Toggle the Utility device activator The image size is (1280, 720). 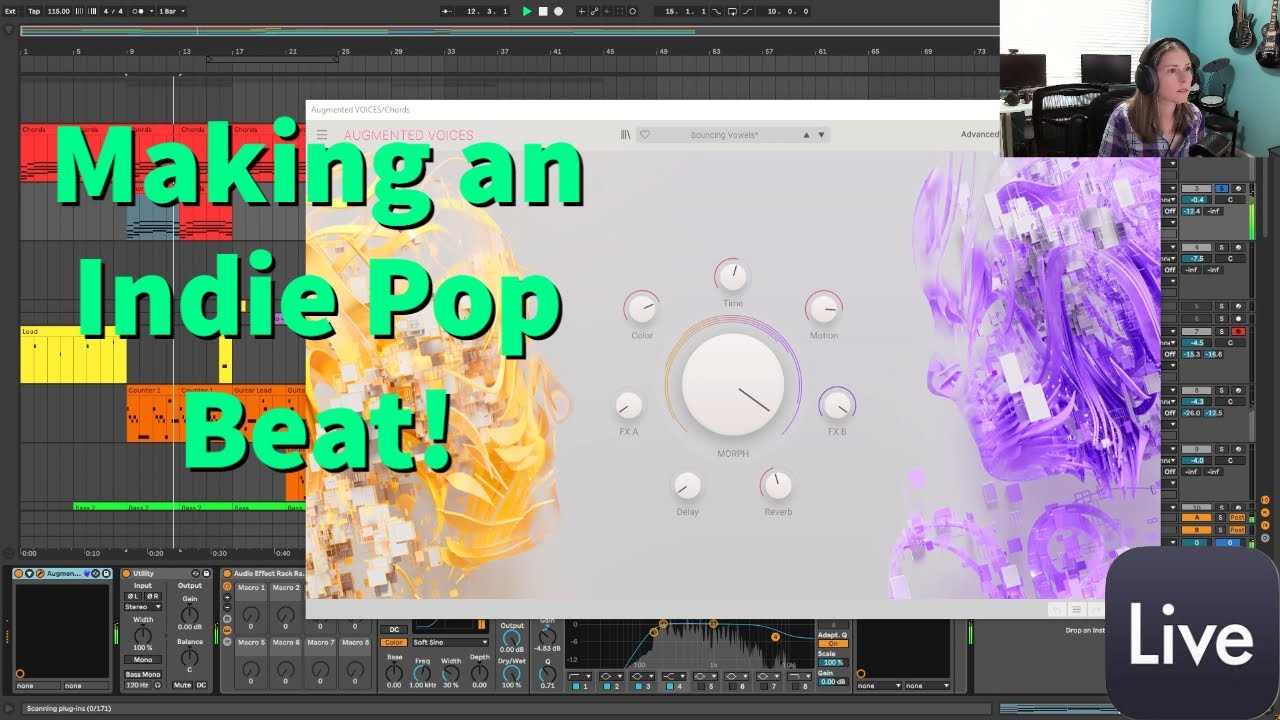click(x=126, y=573)
